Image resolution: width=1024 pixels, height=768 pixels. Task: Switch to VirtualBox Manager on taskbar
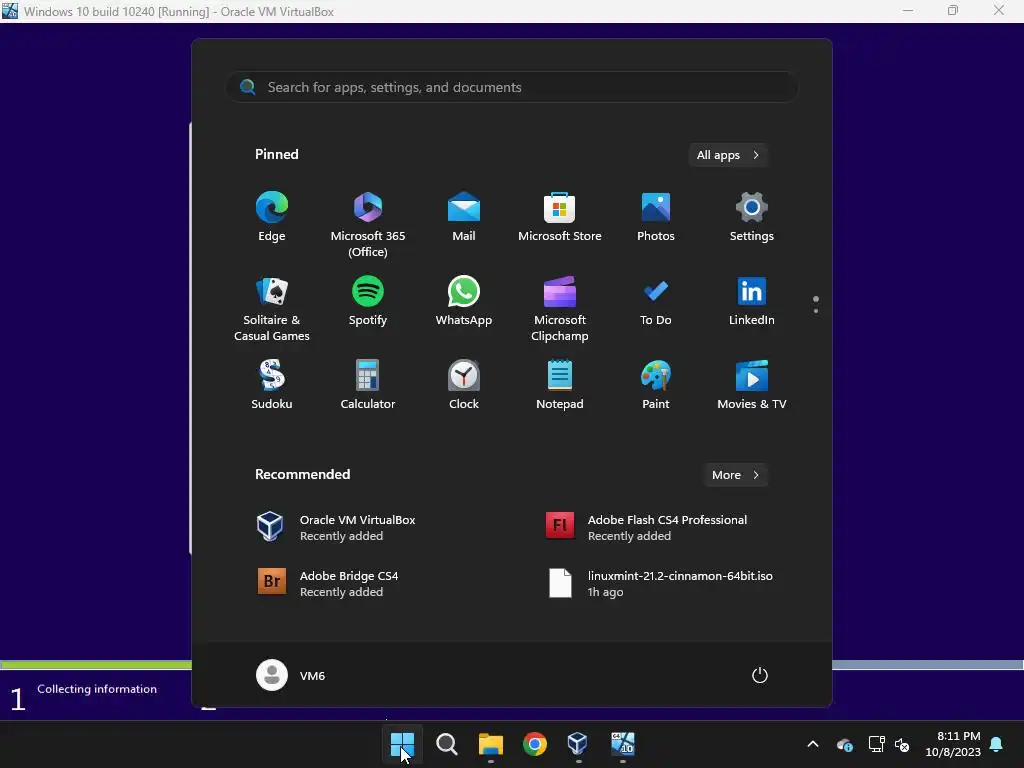(x=578, y=744)
